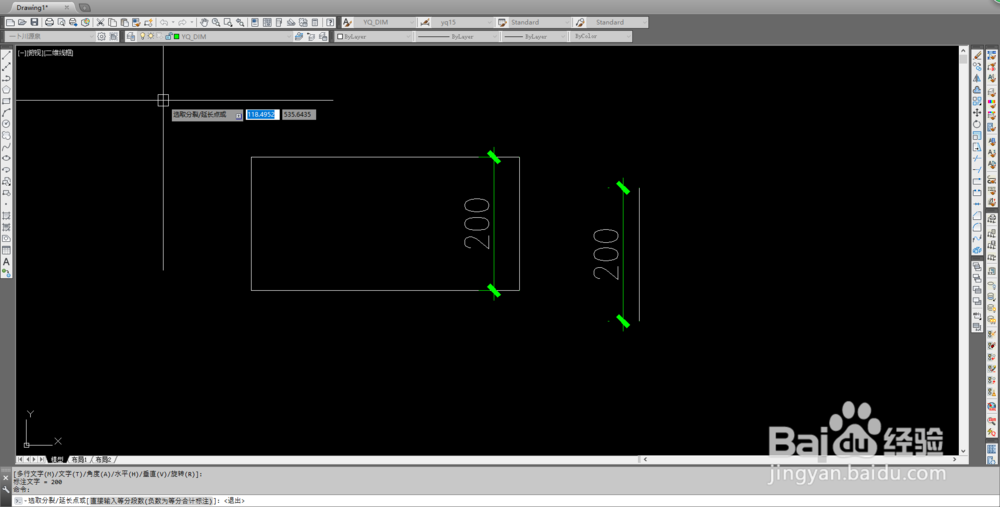
Task: Click the Paste icon in the toolbar
Action: tap(124, 22)
